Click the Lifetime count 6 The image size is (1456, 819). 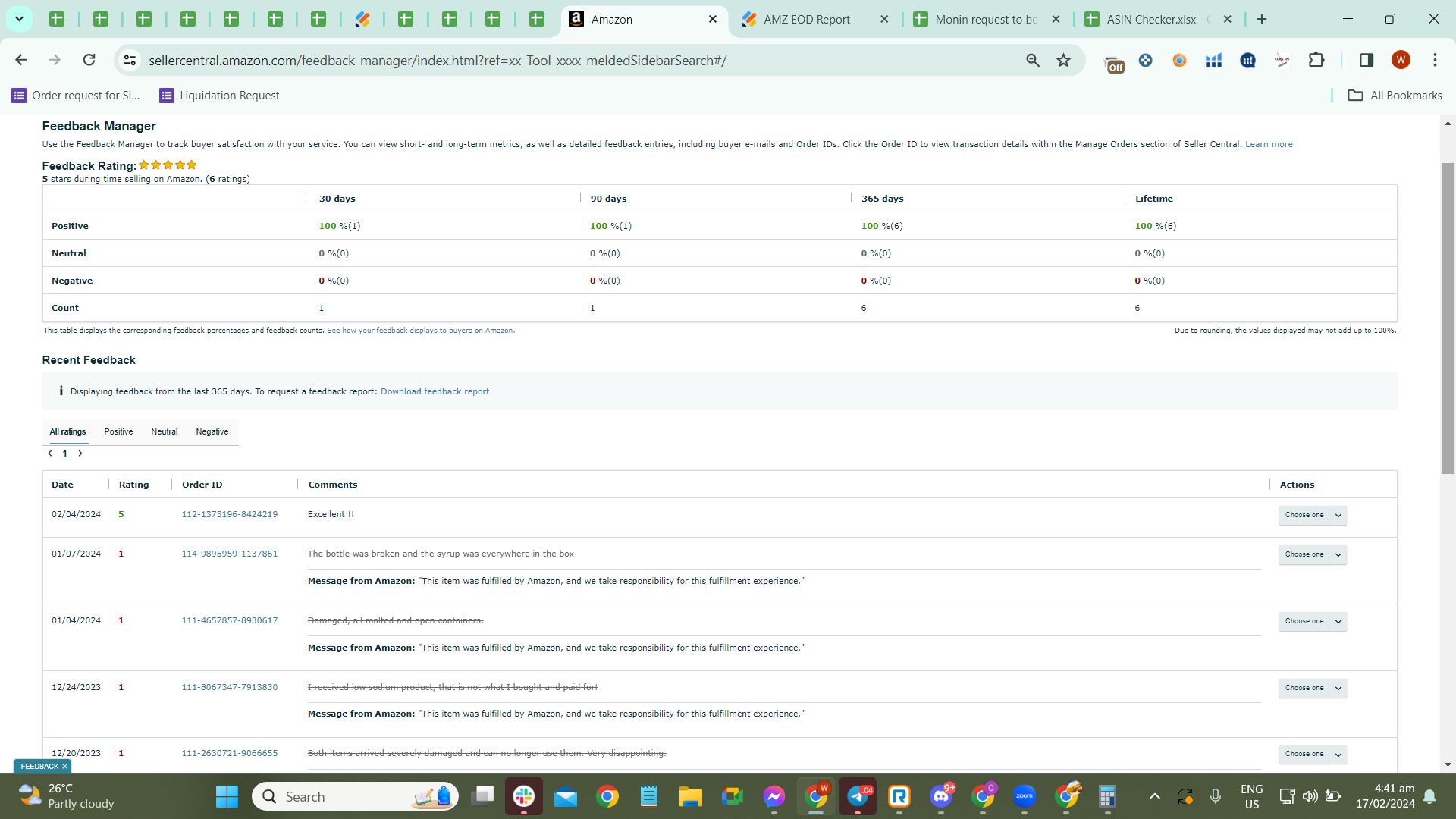[1137, 308]
